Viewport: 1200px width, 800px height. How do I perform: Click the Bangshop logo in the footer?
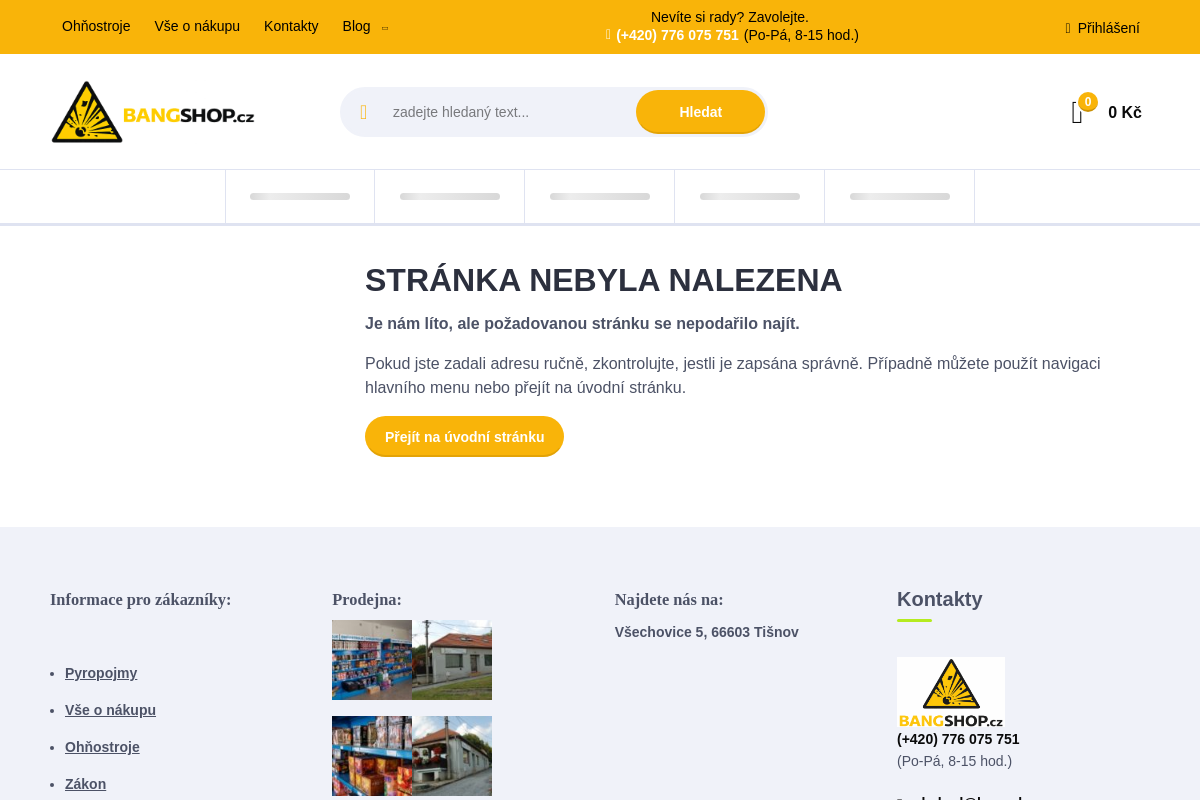950,690
